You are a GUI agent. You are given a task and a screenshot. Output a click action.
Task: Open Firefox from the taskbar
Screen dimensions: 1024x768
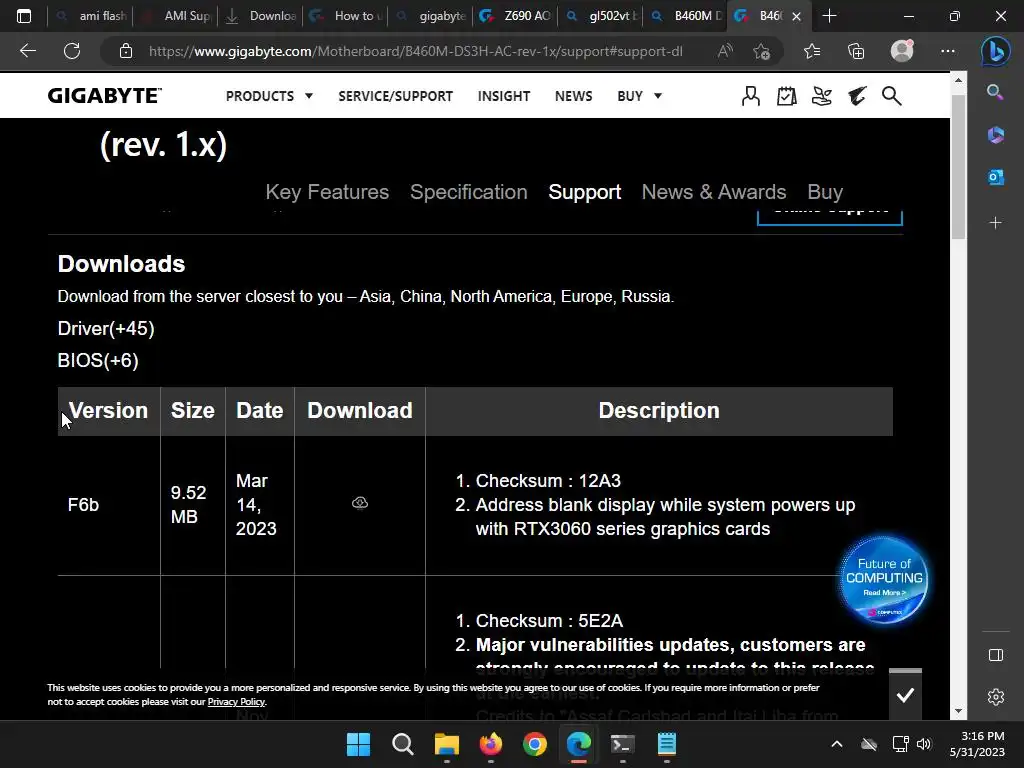[490, 744]
